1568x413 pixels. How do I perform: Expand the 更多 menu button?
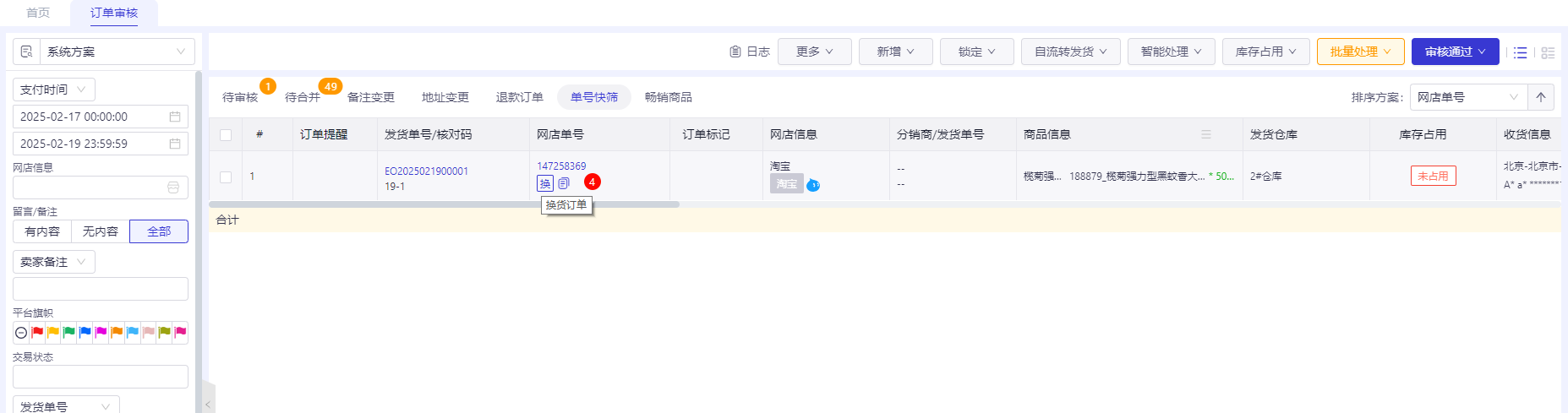point(815,52)
